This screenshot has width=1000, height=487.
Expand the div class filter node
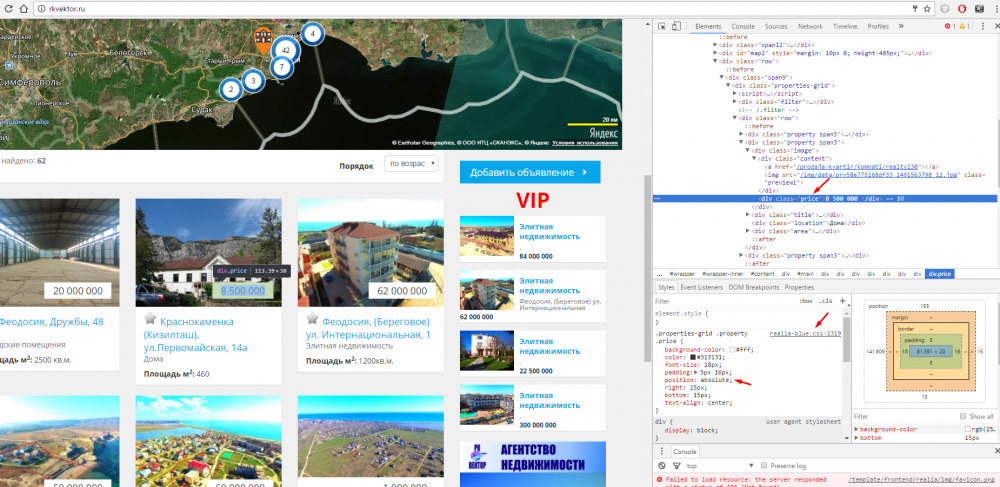tap(735, 101)
